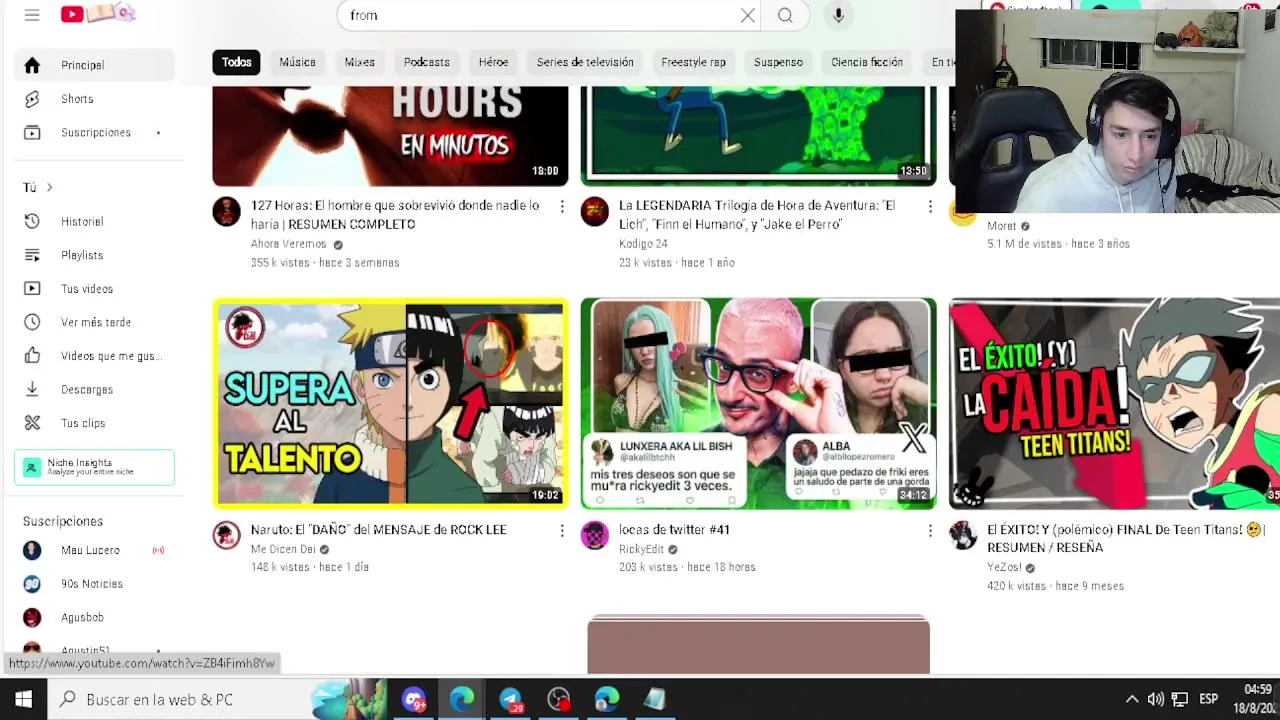Select the Música filter chip

pos(297,62)
